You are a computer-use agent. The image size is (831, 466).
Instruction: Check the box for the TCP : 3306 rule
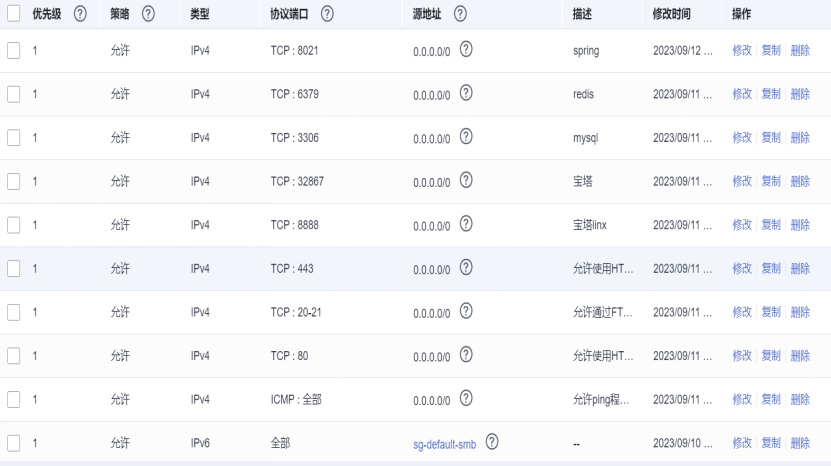pos(14,137)
